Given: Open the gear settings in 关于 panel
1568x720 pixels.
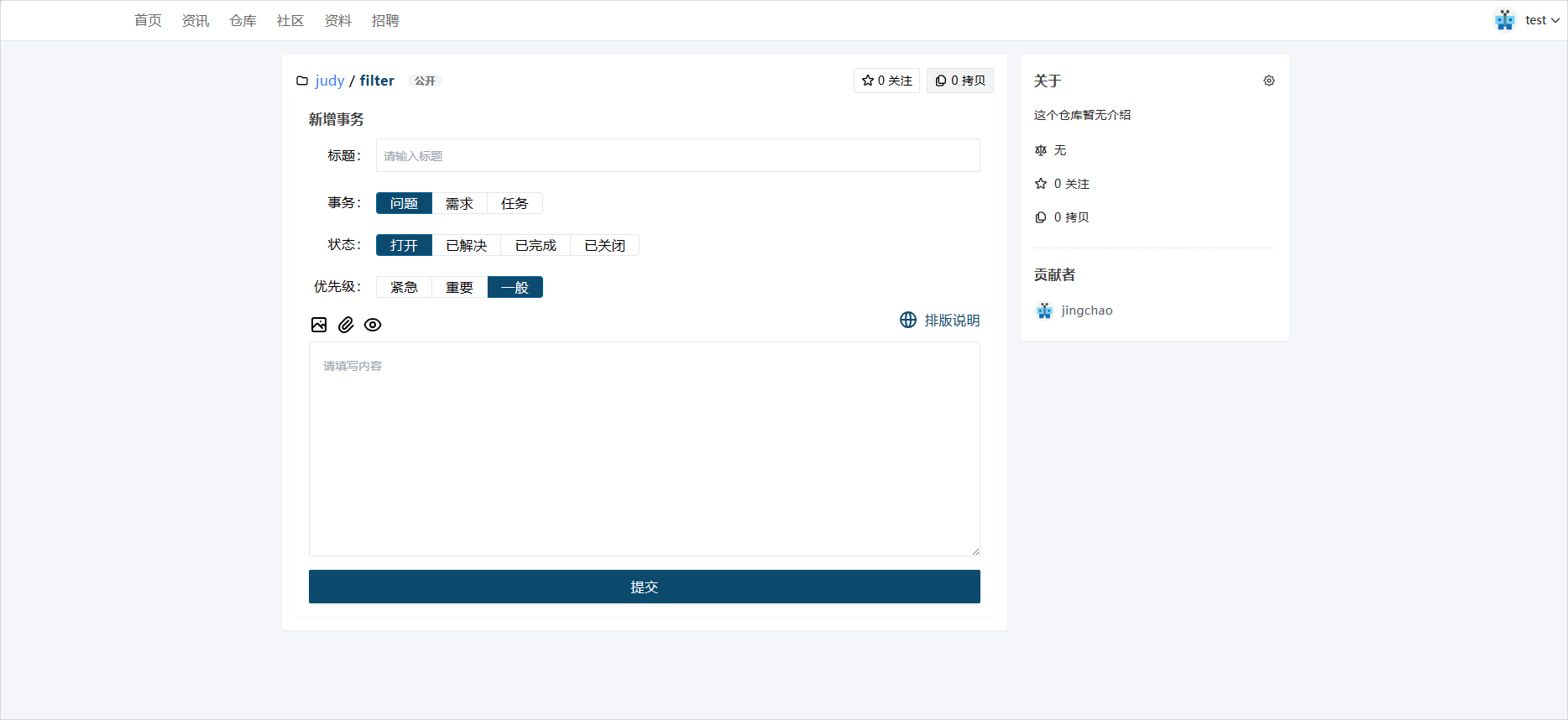Looking at the screenshot, I should point(1268,81).
